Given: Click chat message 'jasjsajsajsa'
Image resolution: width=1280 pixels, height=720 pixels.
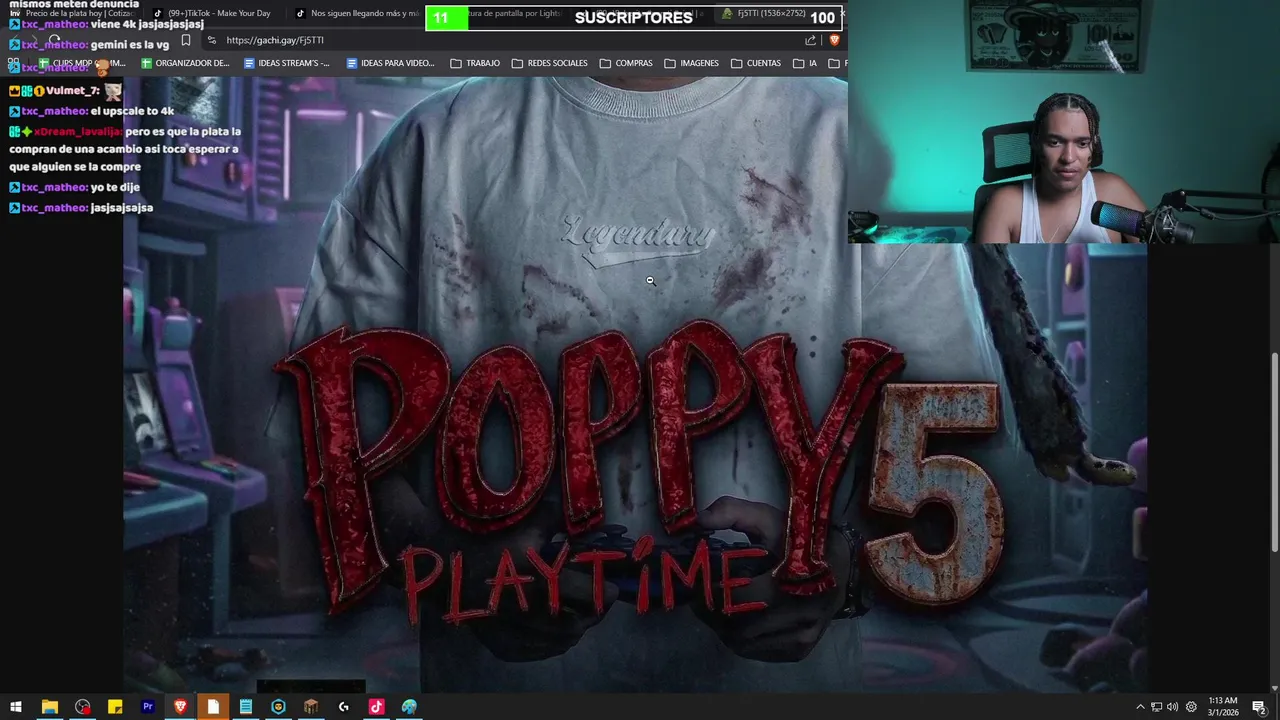Looking at the screenshot, I should pyautogui.click(x=121, y=207).
